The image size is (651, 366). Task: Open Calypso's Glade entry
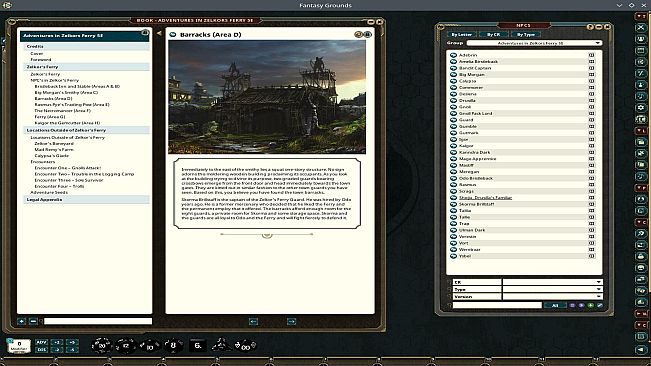click(x=52, y=156)
